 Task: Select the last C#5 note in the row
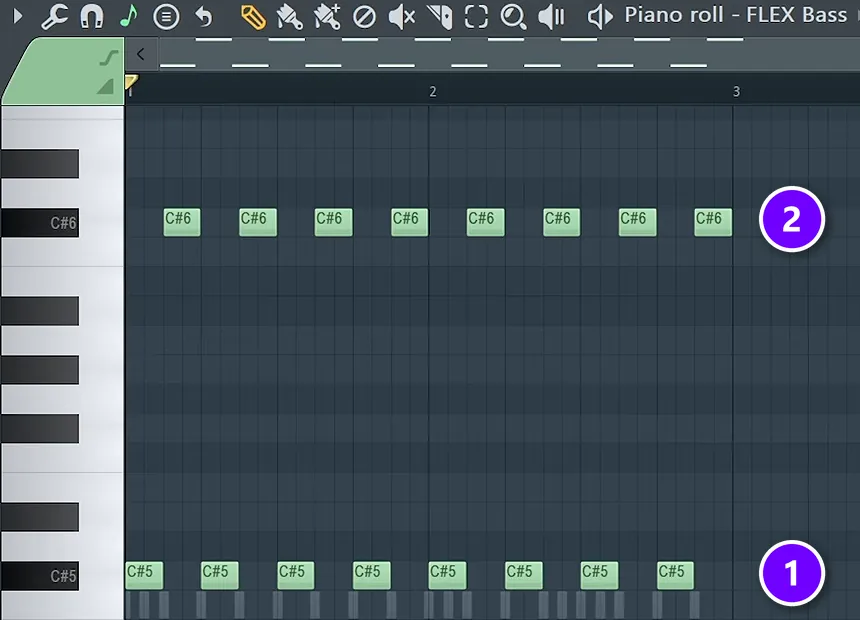tap(676, 575)
